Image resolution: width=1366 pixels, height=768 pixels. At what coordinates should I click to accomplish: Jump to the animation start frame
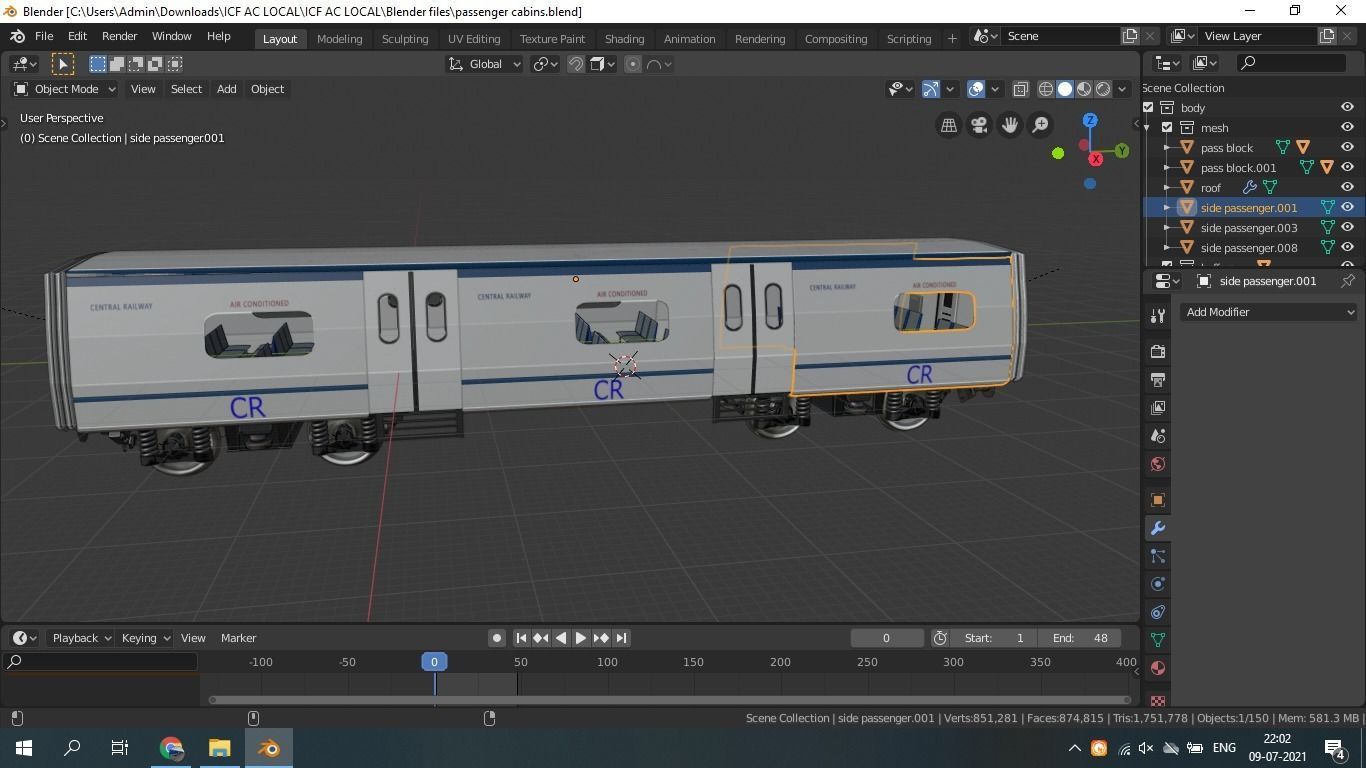click(521, 638)
